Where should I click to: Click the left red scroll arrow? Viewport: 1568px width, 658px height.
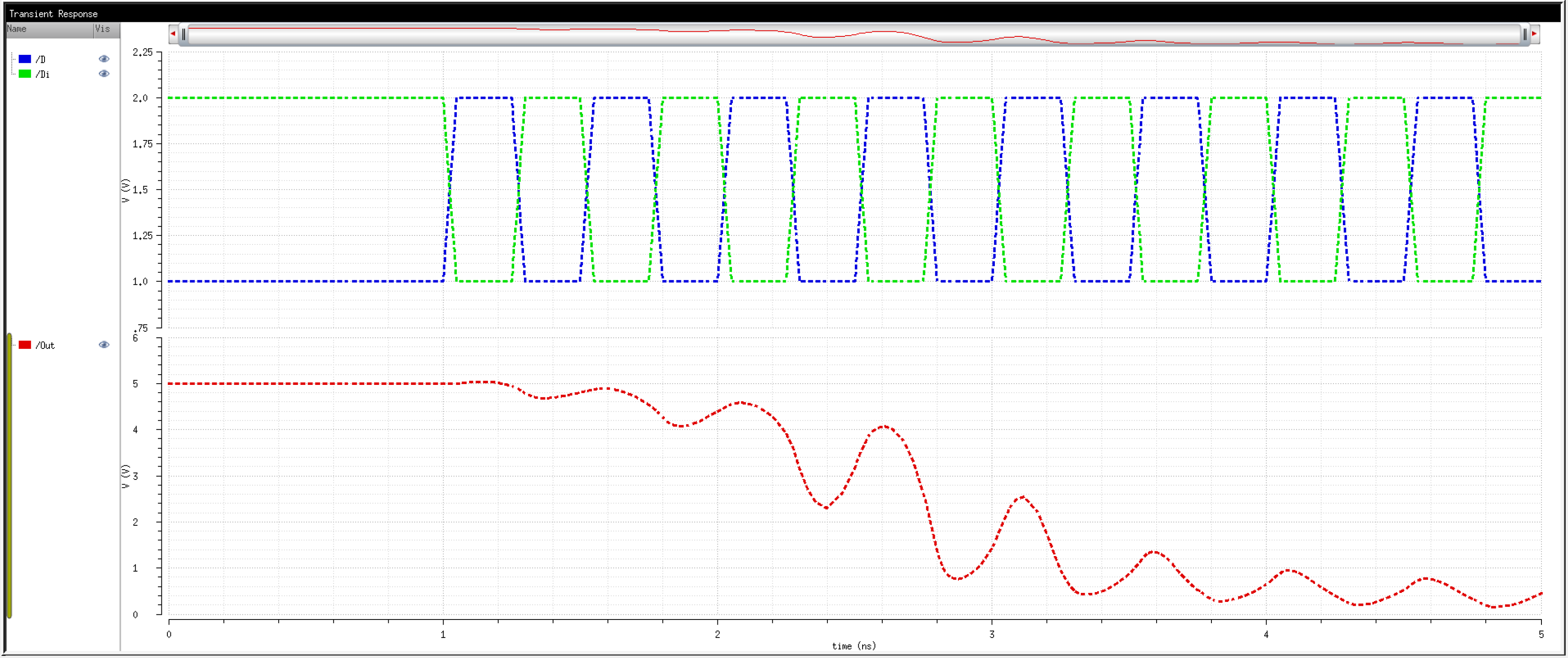point(173,34)
